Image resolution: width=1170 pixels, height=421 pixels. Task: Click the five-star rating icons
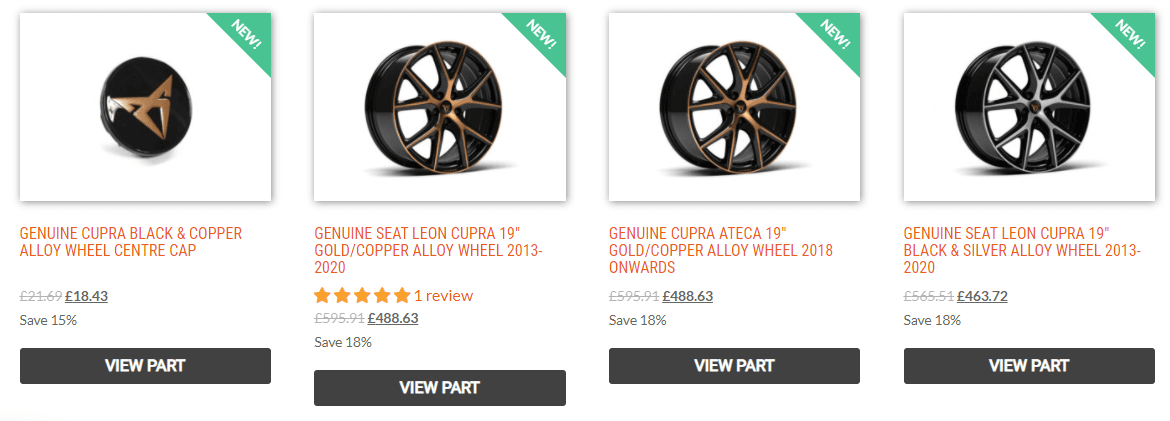coord(361,296)
